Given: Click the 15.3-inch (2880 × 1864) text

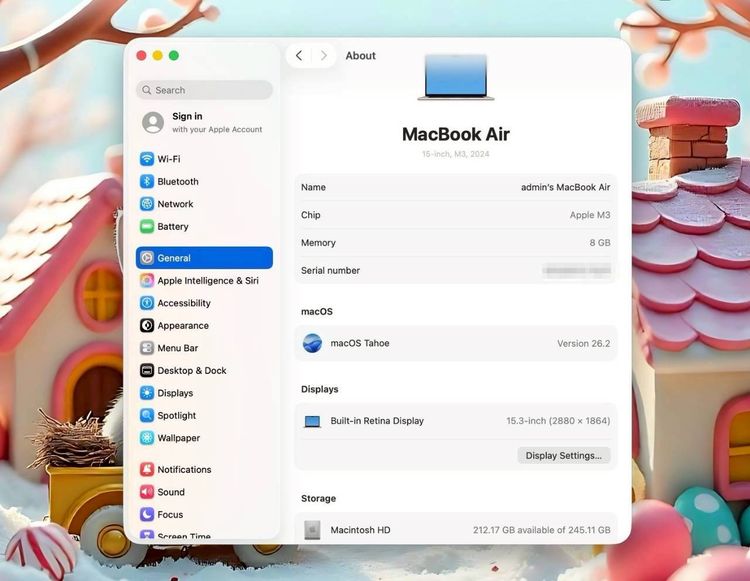Looking at the screenshot, I should tap(558, 421).
